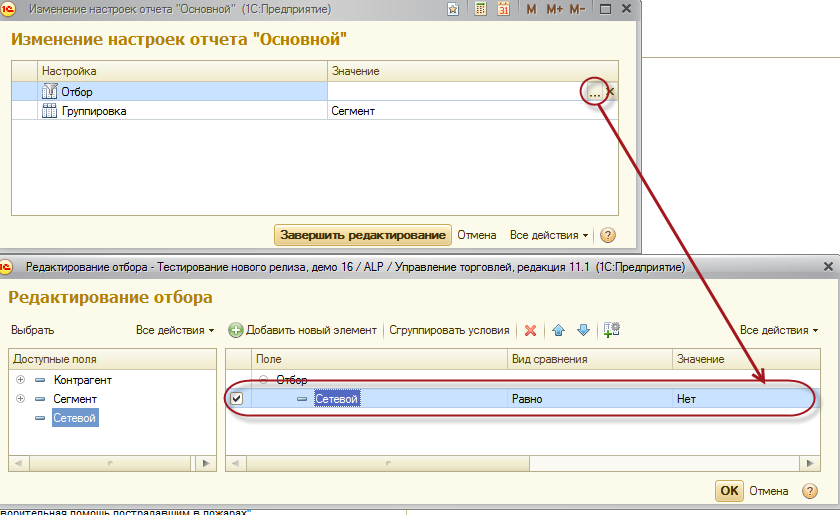Viewport: 840px width, 515px height.
Task: Click the Поле column header
Action: (x=379, y=359)
